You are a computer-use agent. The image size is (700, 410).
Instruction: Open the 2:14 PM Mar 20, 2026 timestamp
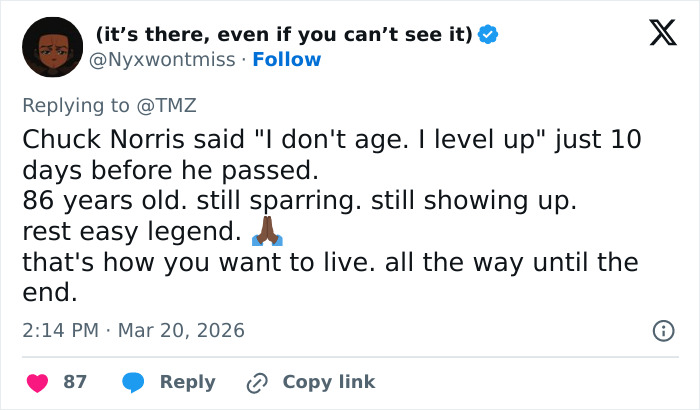point(133,330)
